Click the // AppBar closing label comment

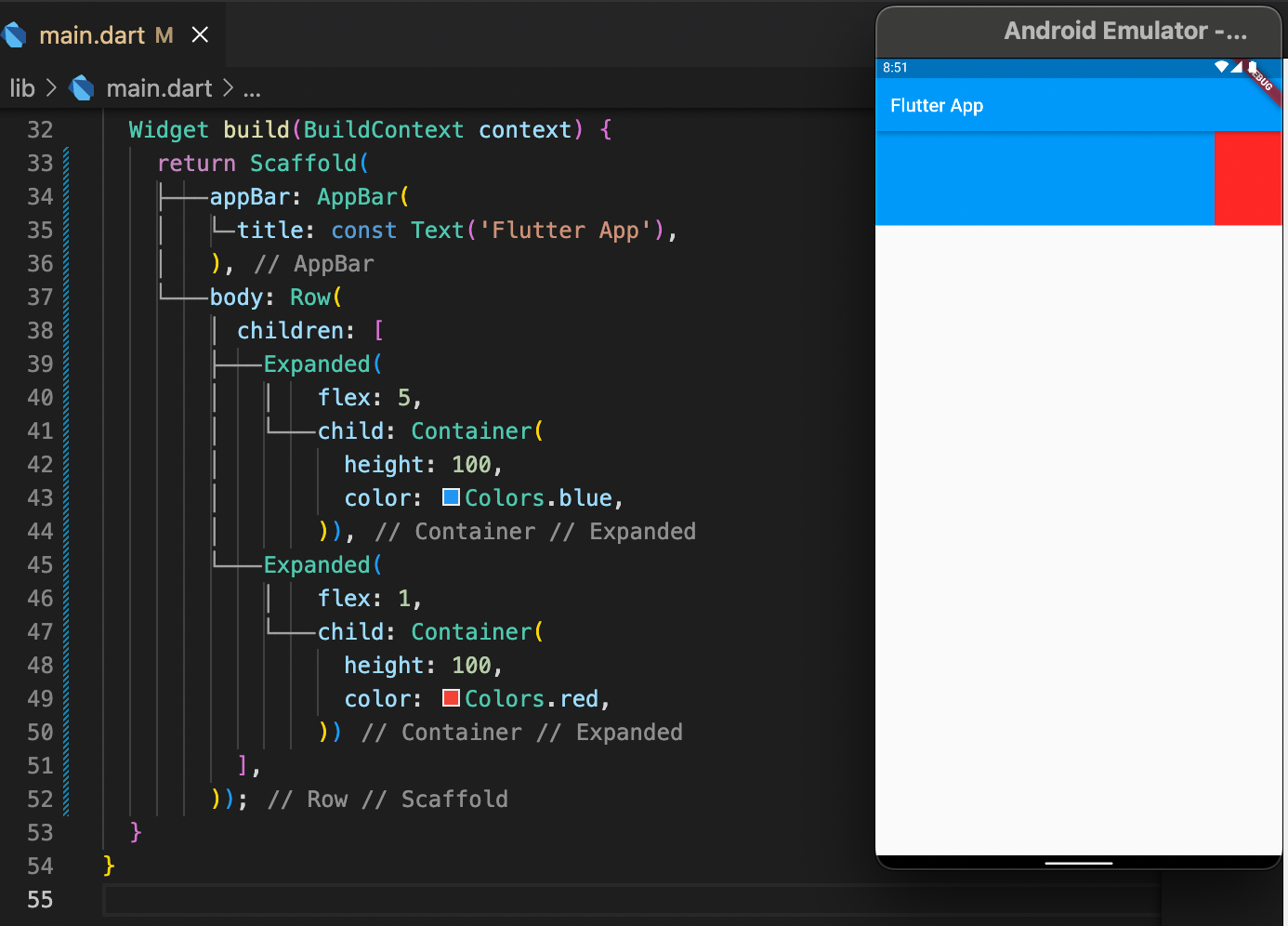[x=314, y=264]
